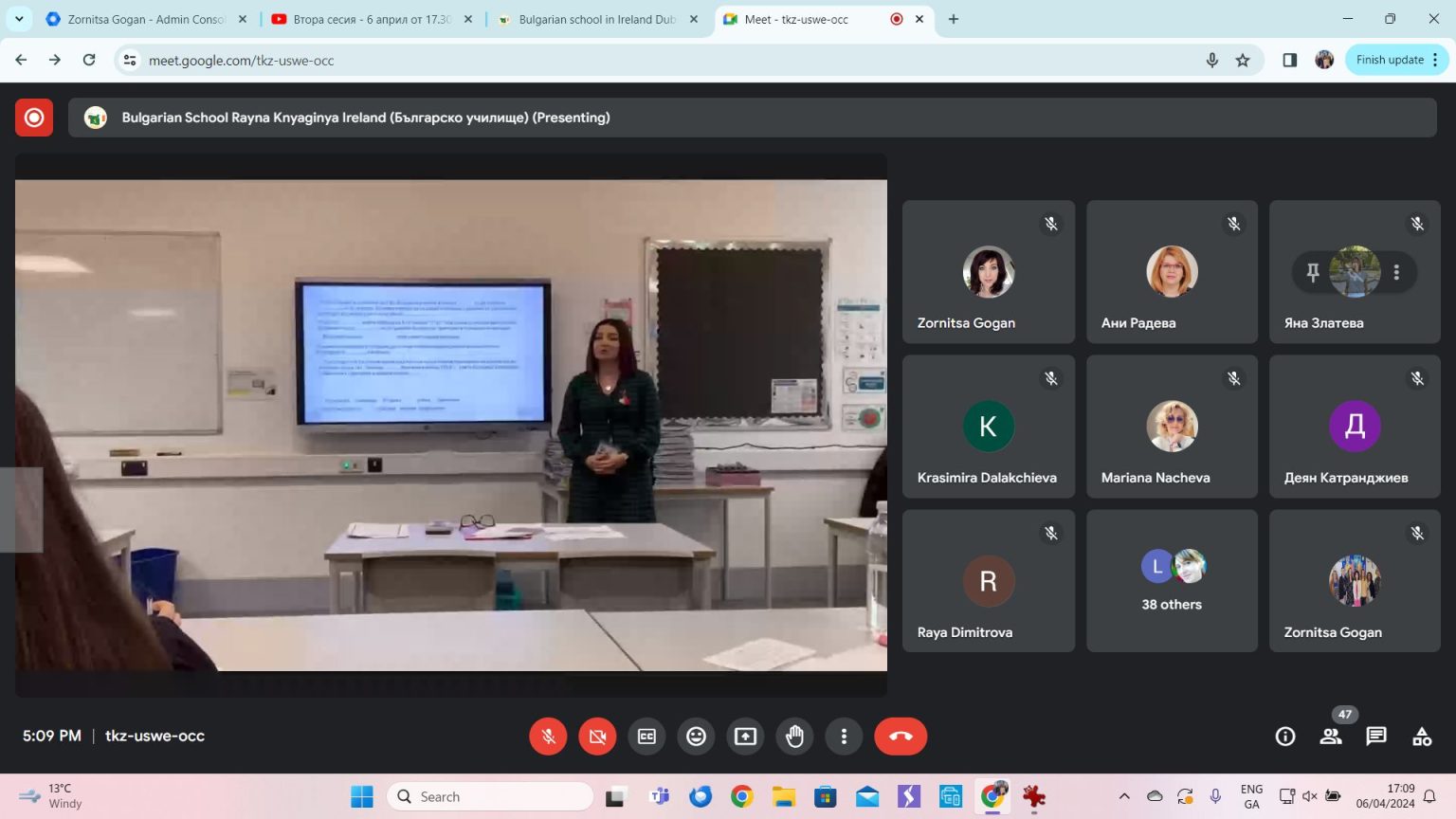Pin Яна Златева's tile
The width and height of the screenshot is (1456, 819).
pos(1313,273)
